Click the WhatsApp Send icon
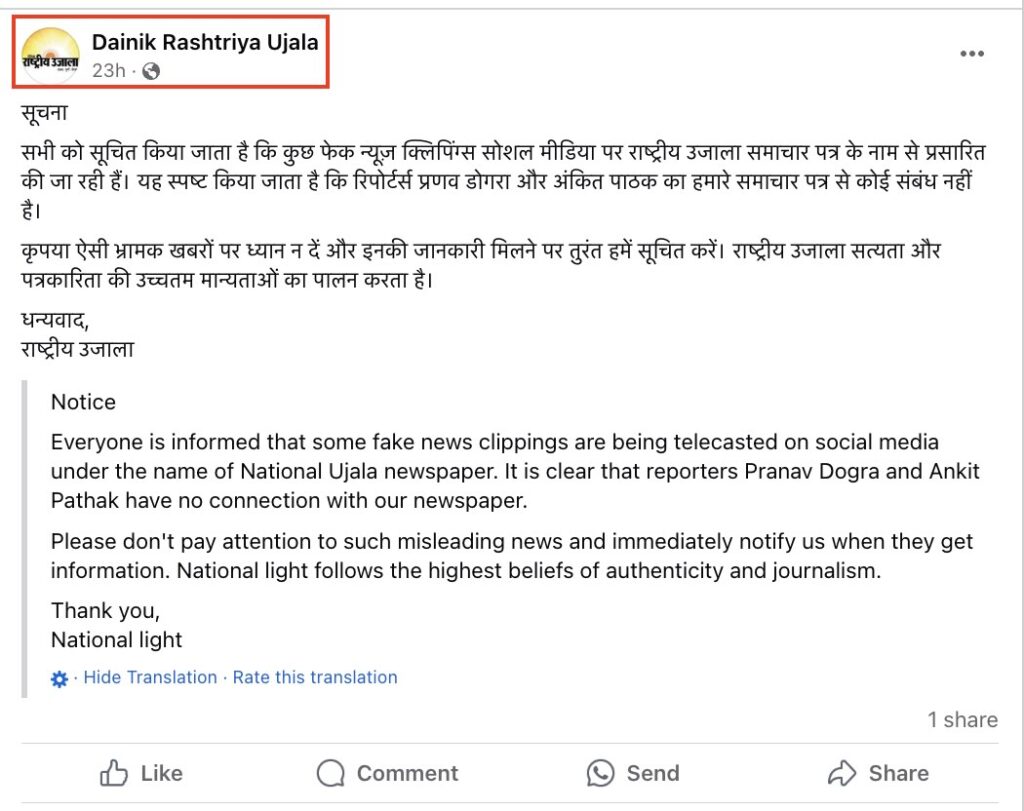1024x811 pixels. [x=600, y=773]
